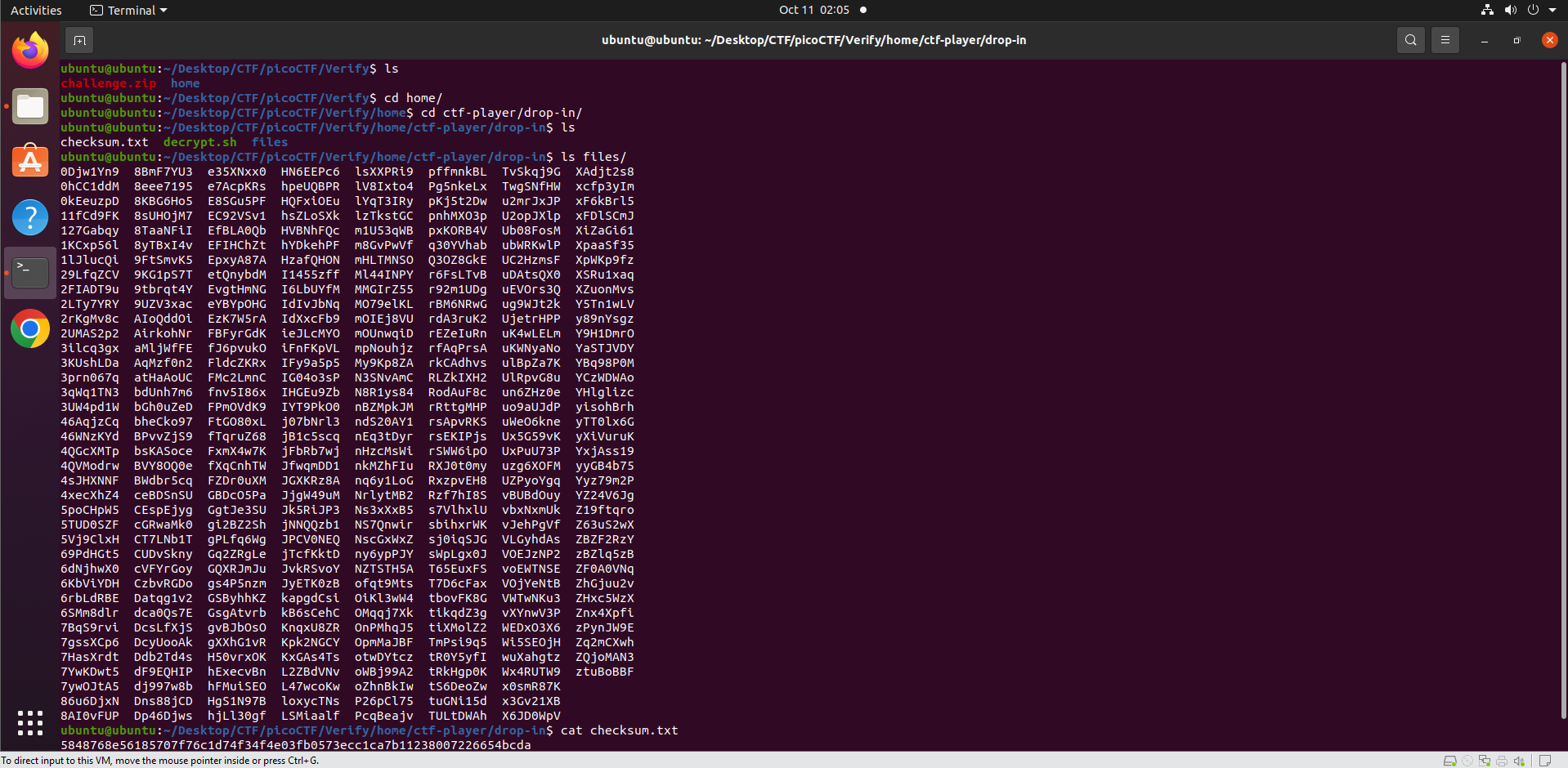Open the Files app in dock
The image size is (1568, 768).
(30, 106)
